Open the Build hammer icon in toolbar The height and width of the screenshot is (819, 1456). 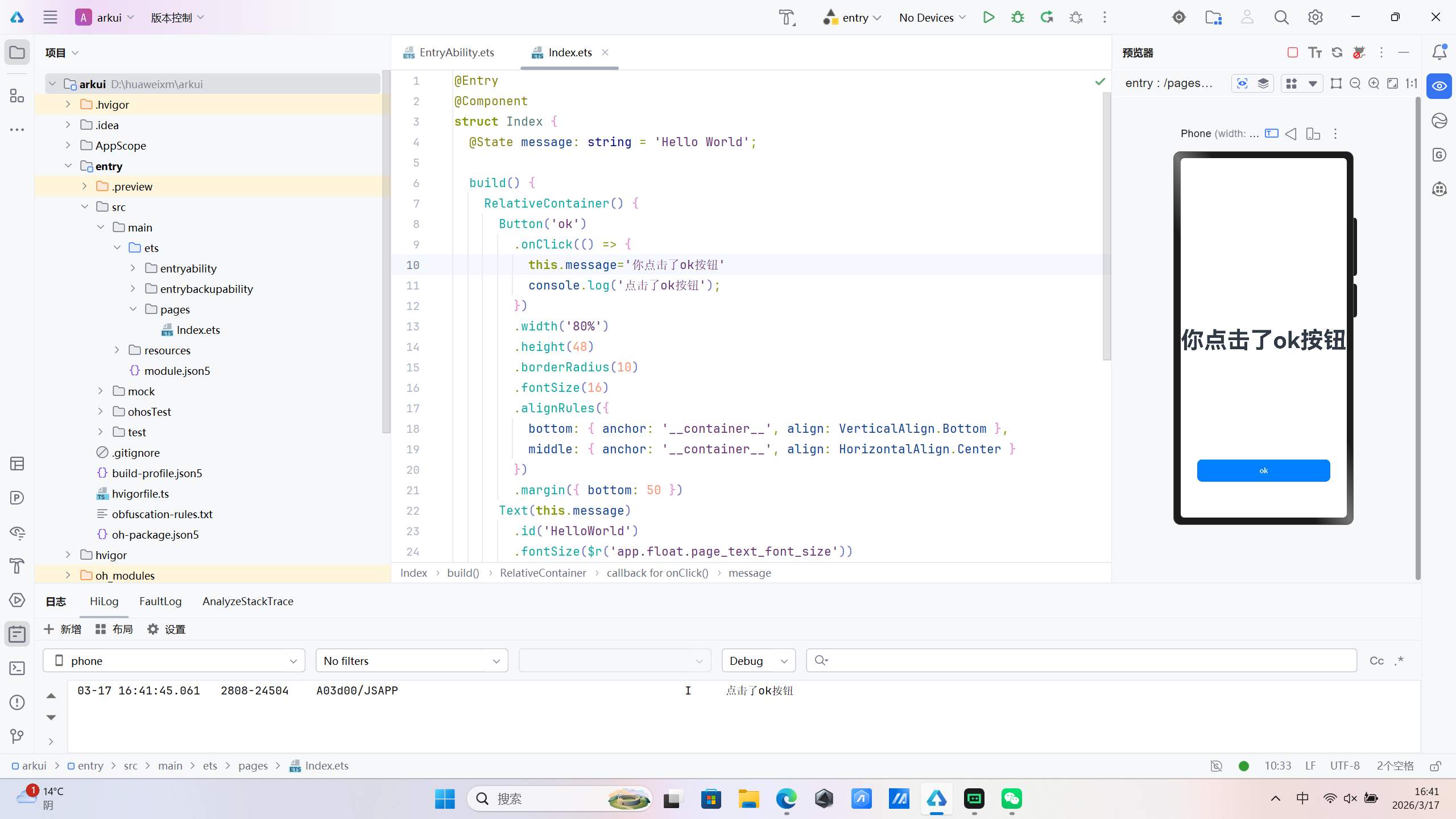(787, 17)
